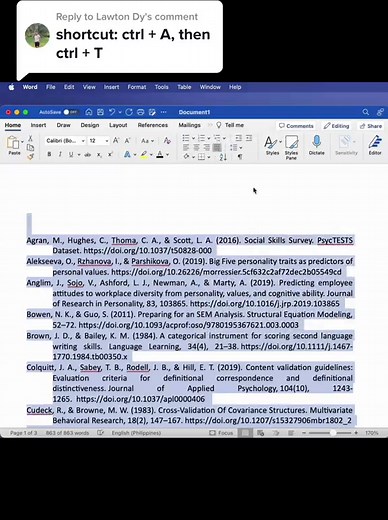Click the borders icon
The image size is (388, 520).
201,156
